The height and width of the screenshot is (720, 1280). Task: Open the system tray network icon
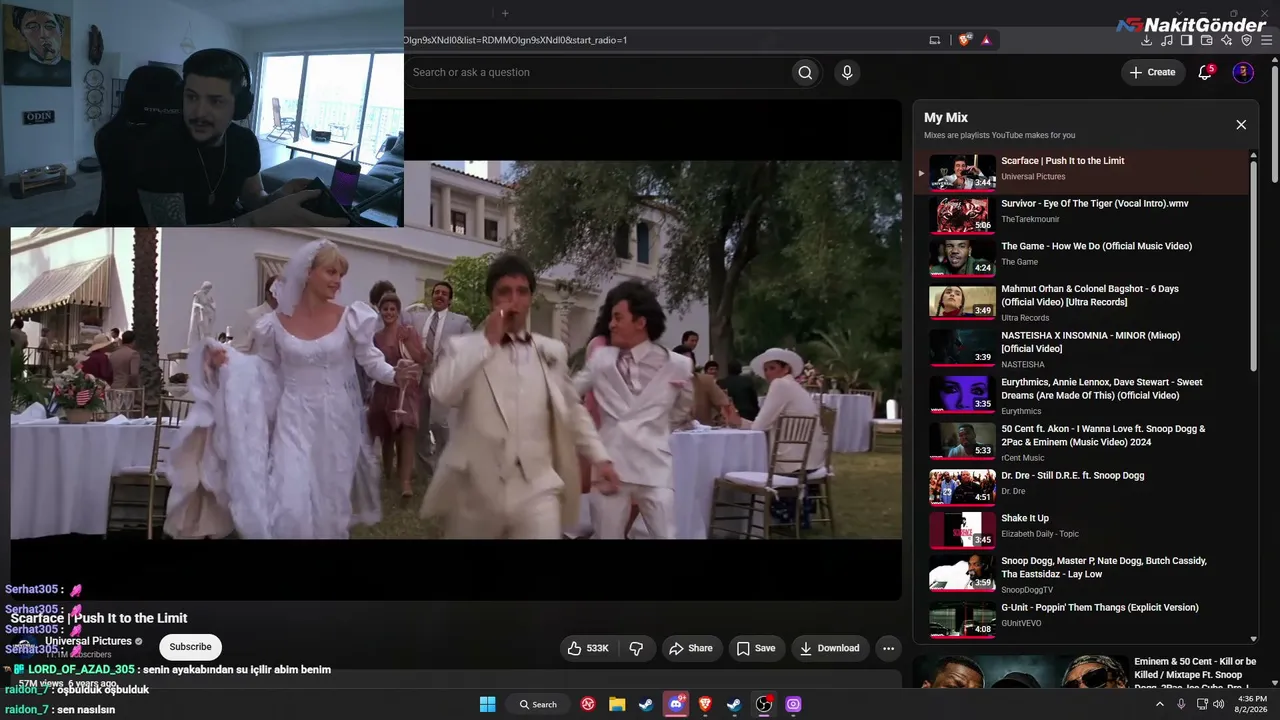coord(1201,704)
